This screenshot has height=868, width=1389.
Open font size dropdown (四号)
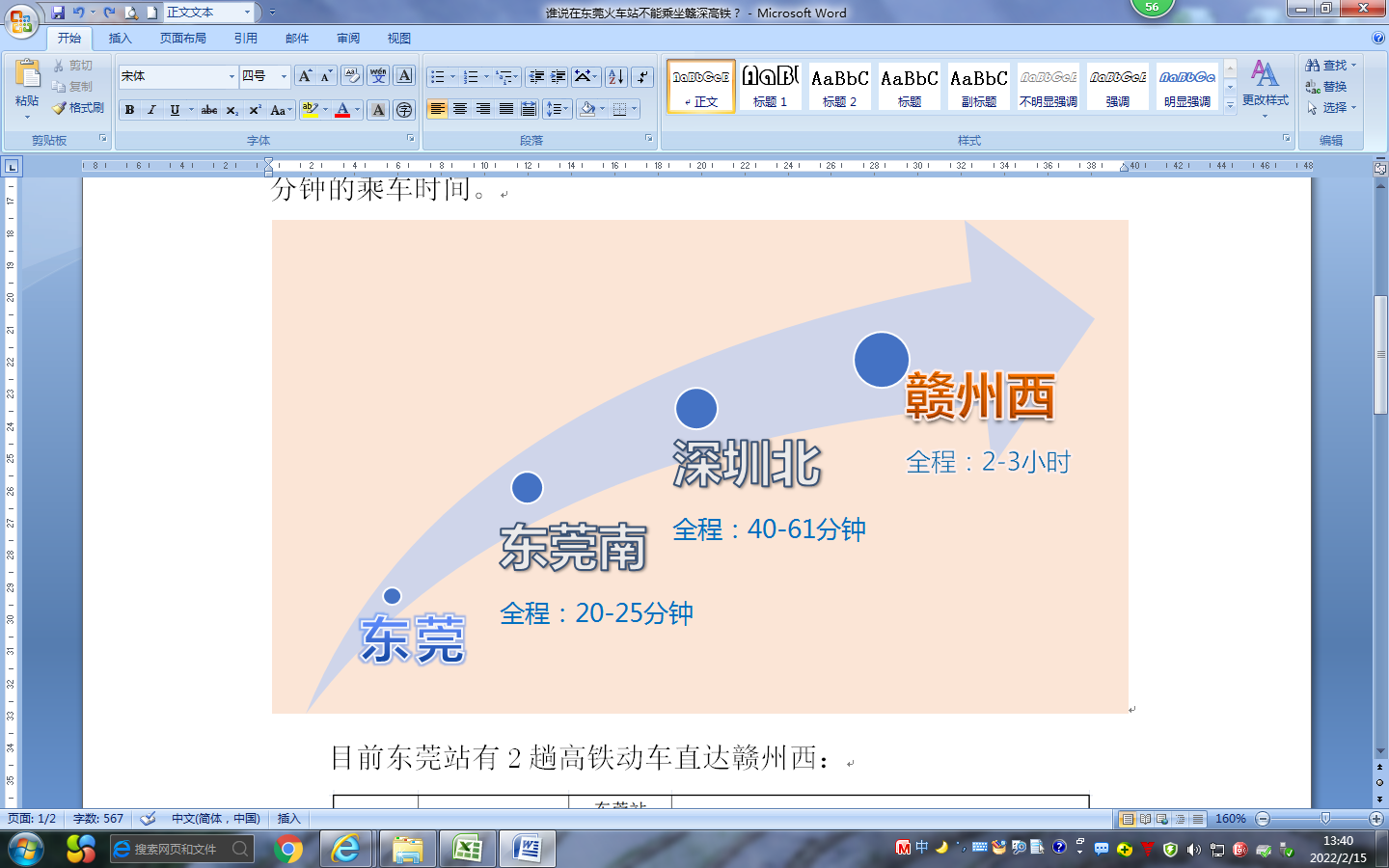pos(284,76)
